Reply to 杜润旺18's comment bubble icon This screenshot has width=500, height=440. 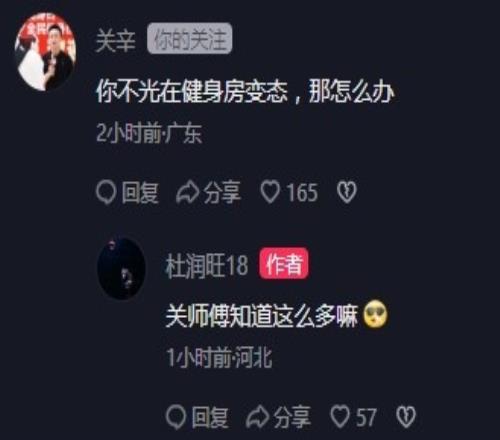pyautogui.click(x=176, y=417)
